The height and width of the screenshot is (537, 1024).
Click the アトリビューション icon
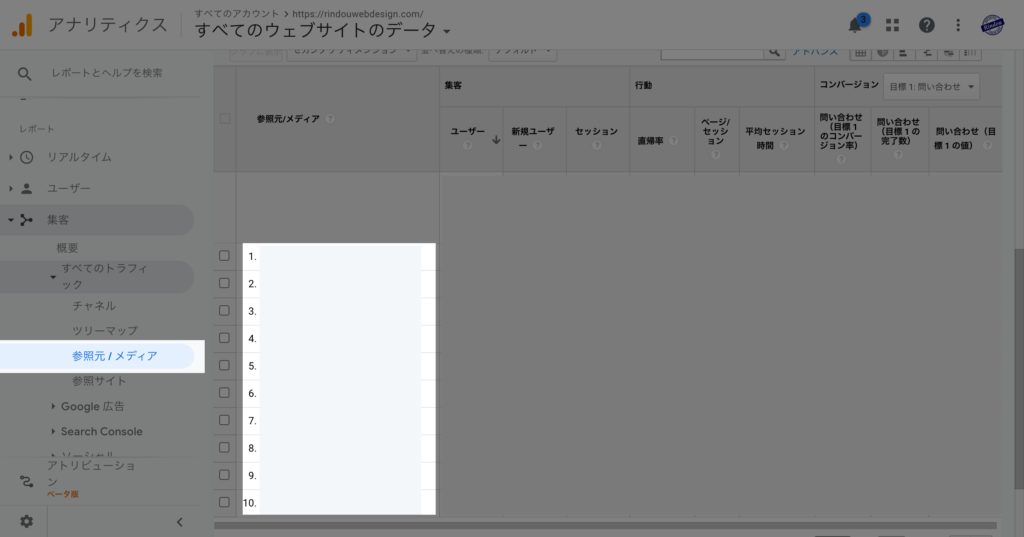tap(26, 481)
